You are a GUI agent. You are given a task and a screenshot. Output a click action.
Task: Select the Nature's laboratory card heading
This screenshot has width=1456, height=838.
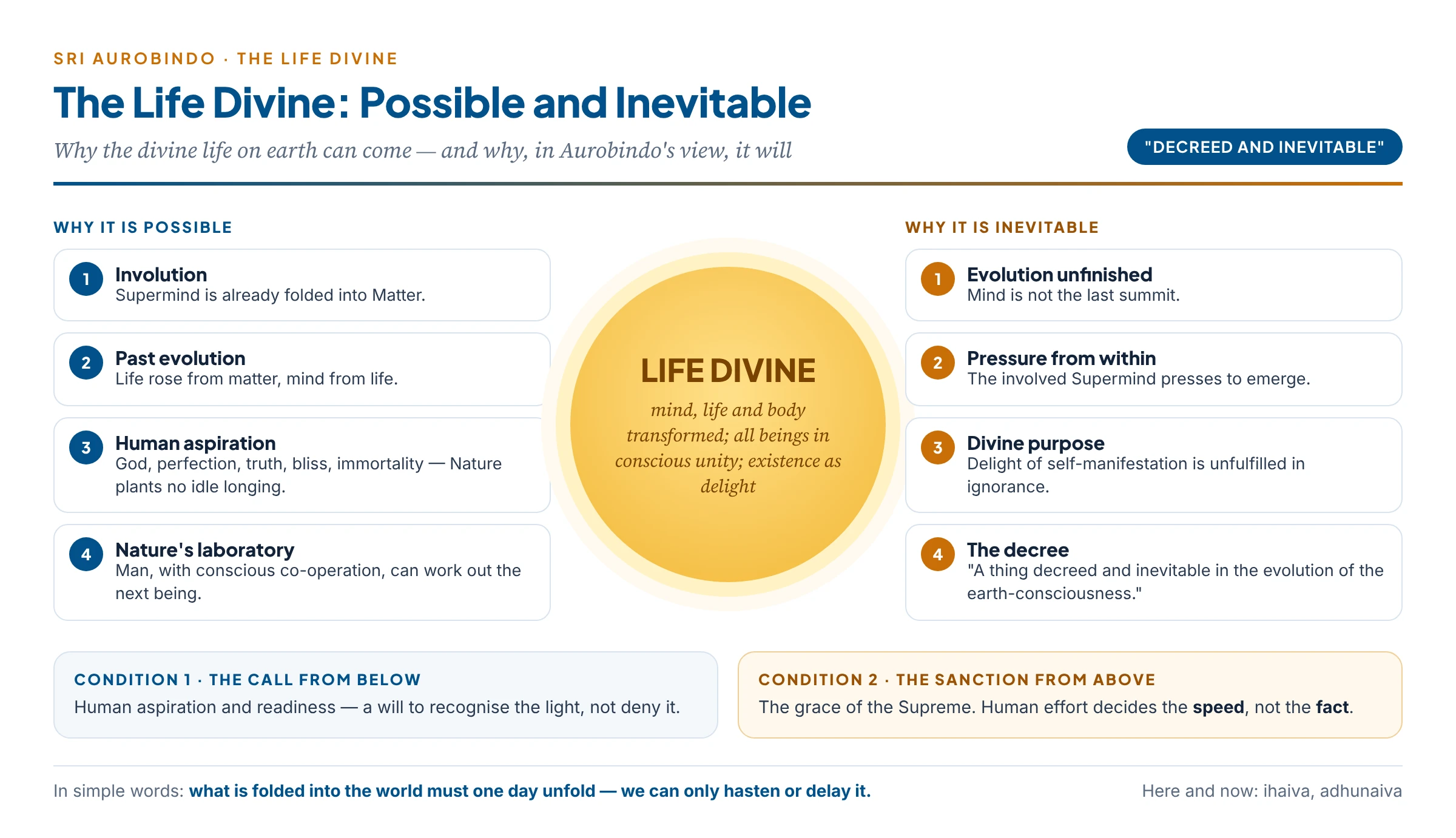[x=205, y=550]
